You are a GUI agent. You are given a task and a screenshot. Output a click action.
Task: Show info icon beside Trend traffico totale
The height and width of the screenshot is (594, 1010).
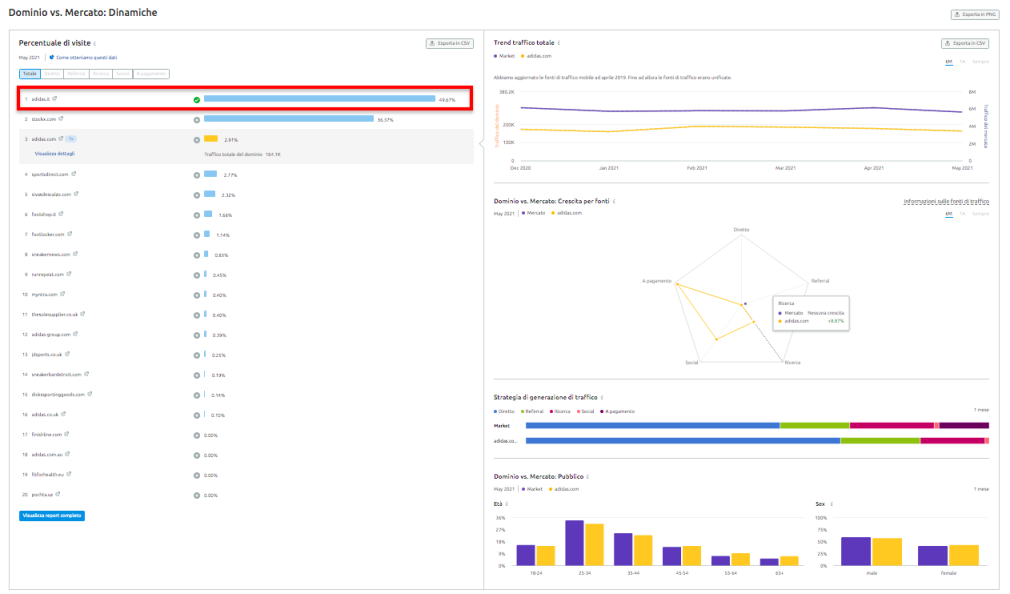pyautogui.click(x=558, y=43)
